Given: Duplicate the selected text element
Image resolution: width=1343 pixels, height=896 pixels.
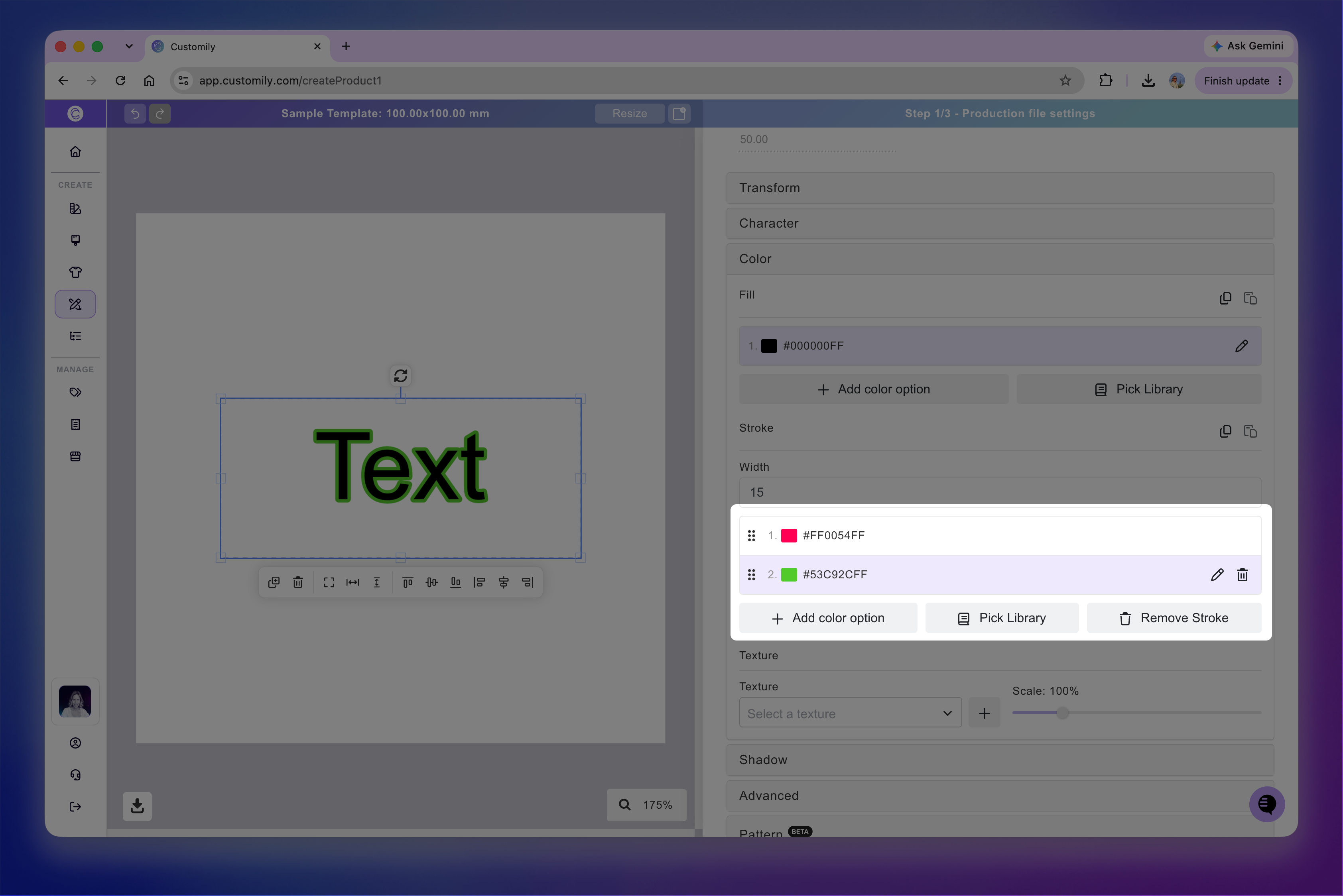Looking at the screenshot, I should coord(274,582).
